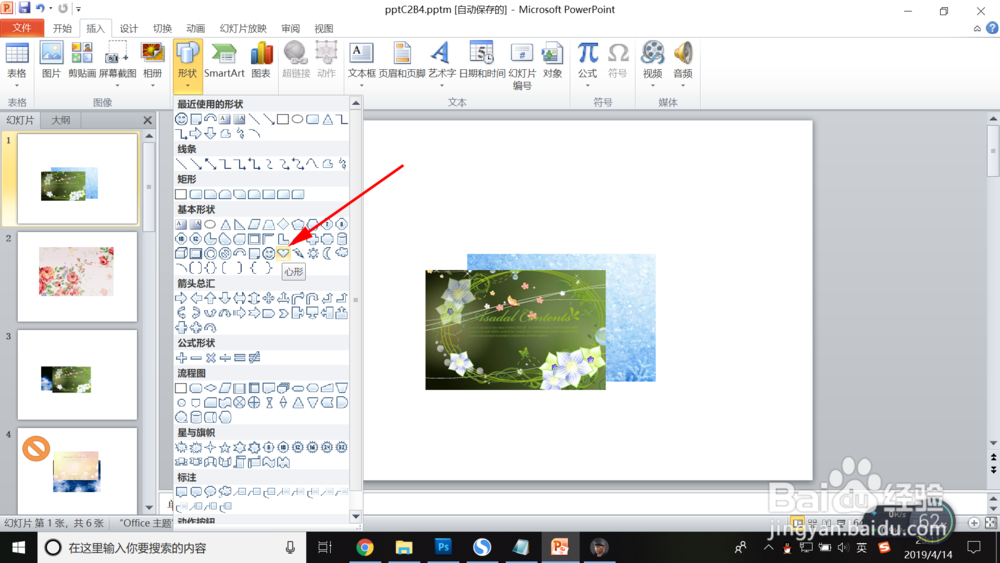This screenshot has width=1000, height=563.
Task: Click shapes gallery scroll-down arrow
Action: click(356, 516)
